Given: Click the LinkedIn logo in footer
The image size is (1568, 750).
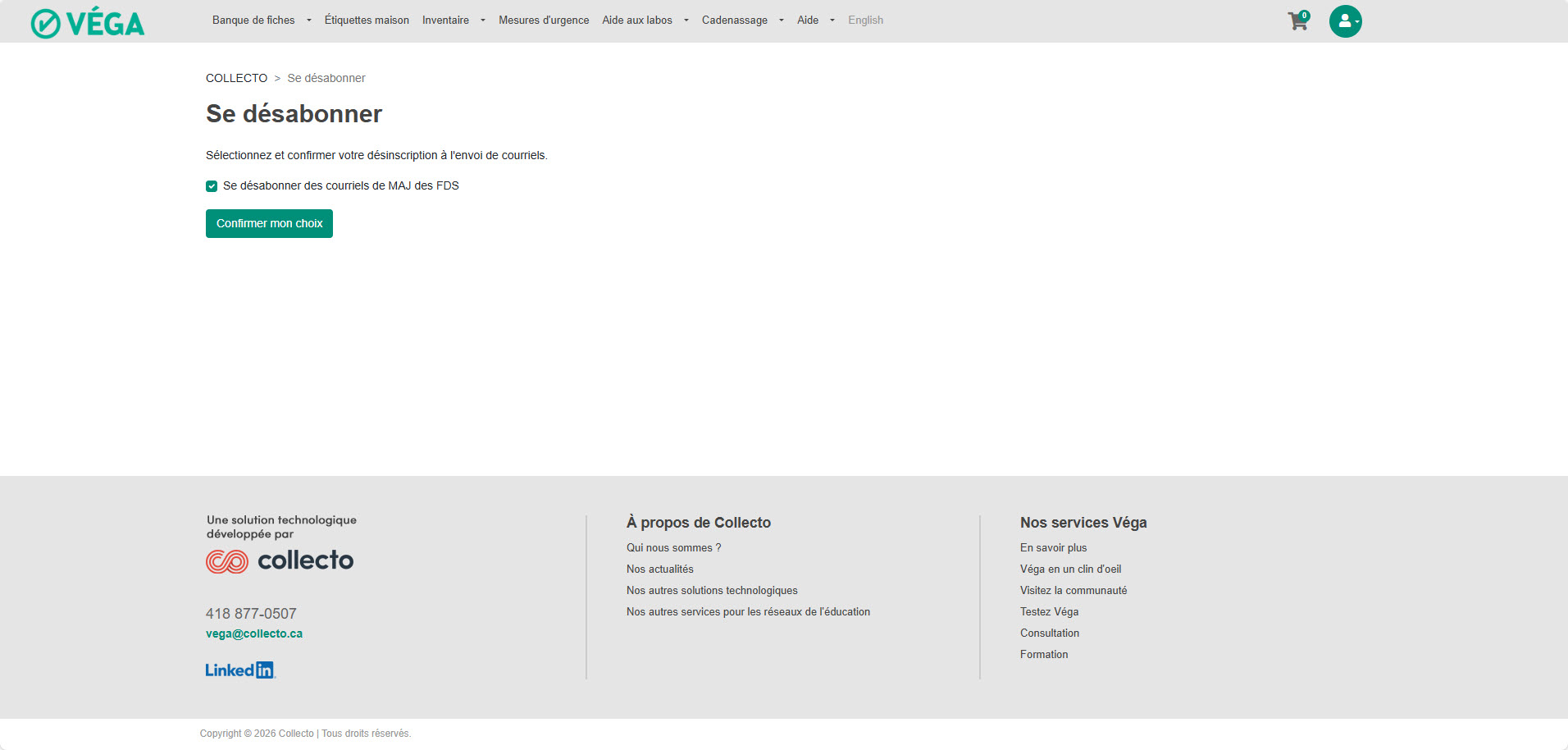Looking at the screenshot, I should tap(239, 670).
